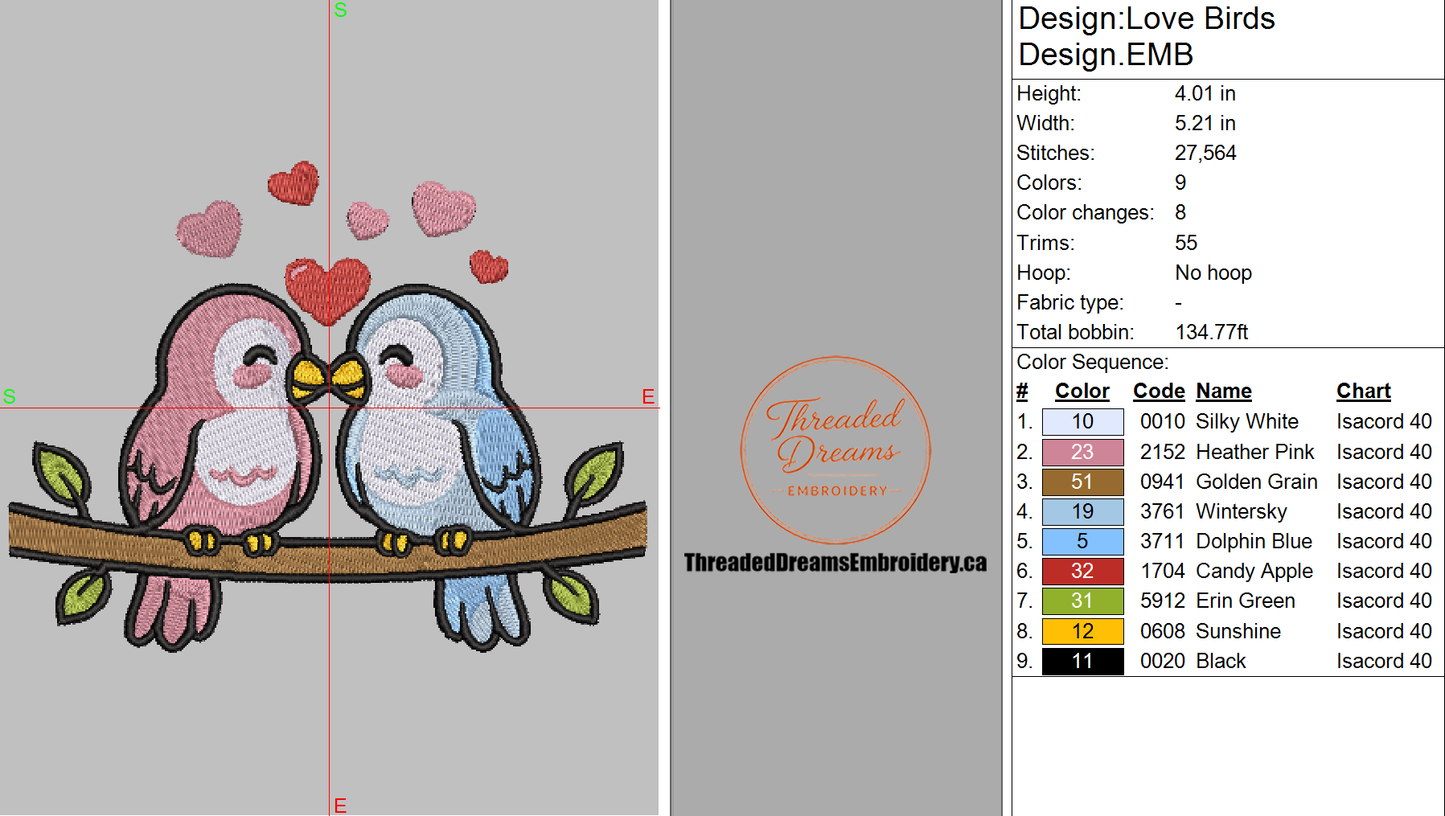Click the Total bobbin value '134.77ft'
This screenshot has width=1445, height=816.
(x=1211, y=333)
